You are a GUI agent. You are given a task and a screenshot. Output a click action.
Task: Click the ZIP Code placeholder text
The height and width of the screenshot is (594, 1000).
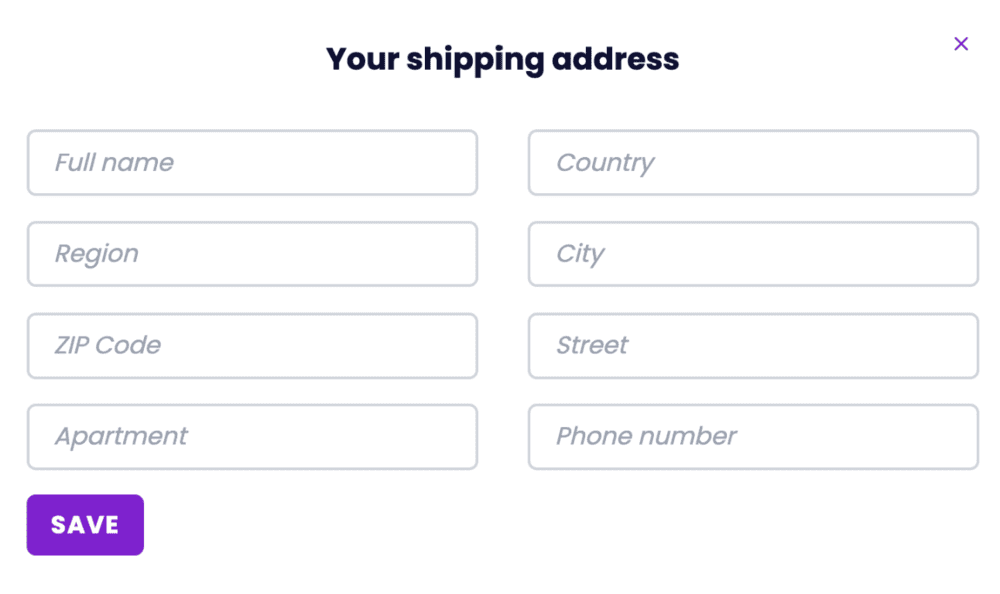pyautogui.click(x=108, y=346)
